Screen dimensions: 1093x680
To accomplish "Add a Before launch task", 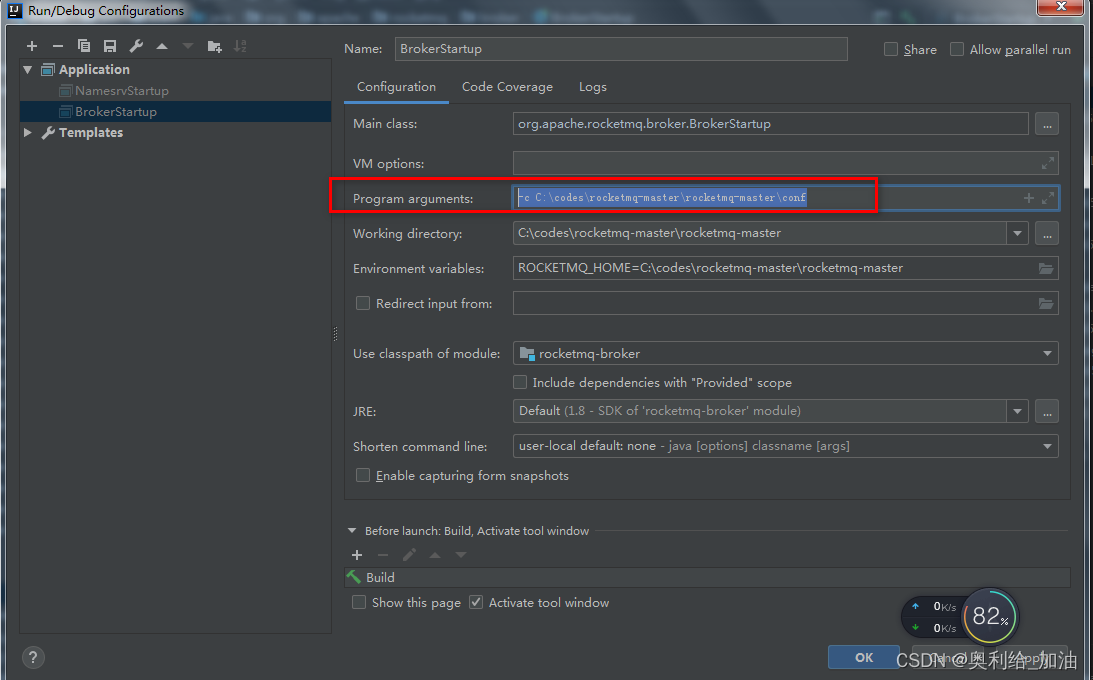I will (357, 555).
